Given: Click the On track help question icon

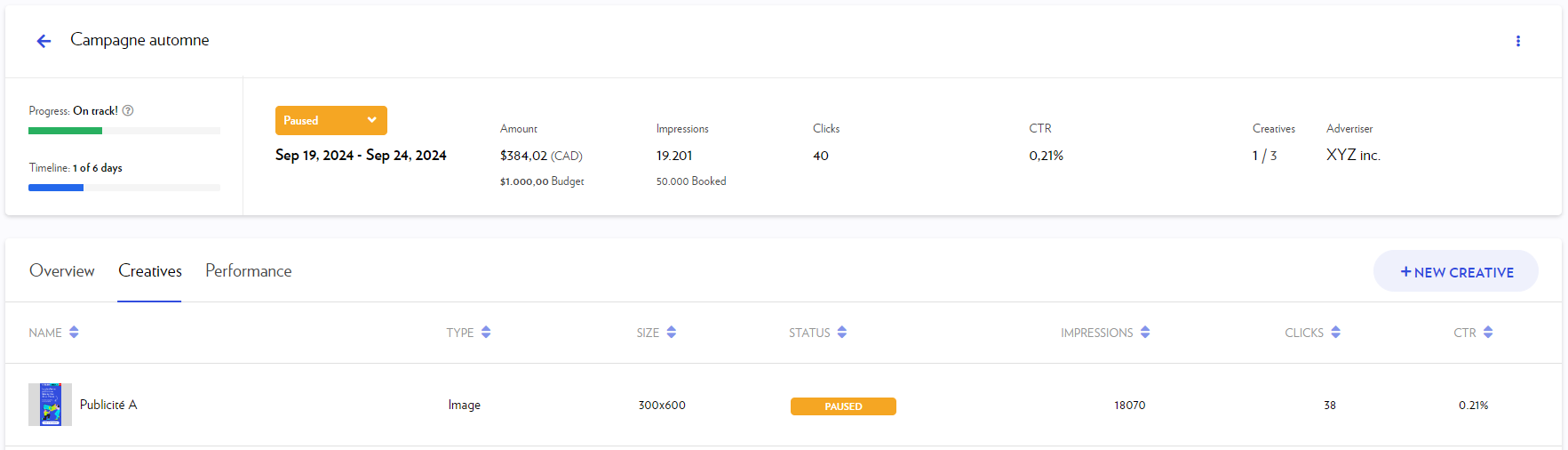Looking at the screenshot, I should pyautogui.click(x=128, y=110).
